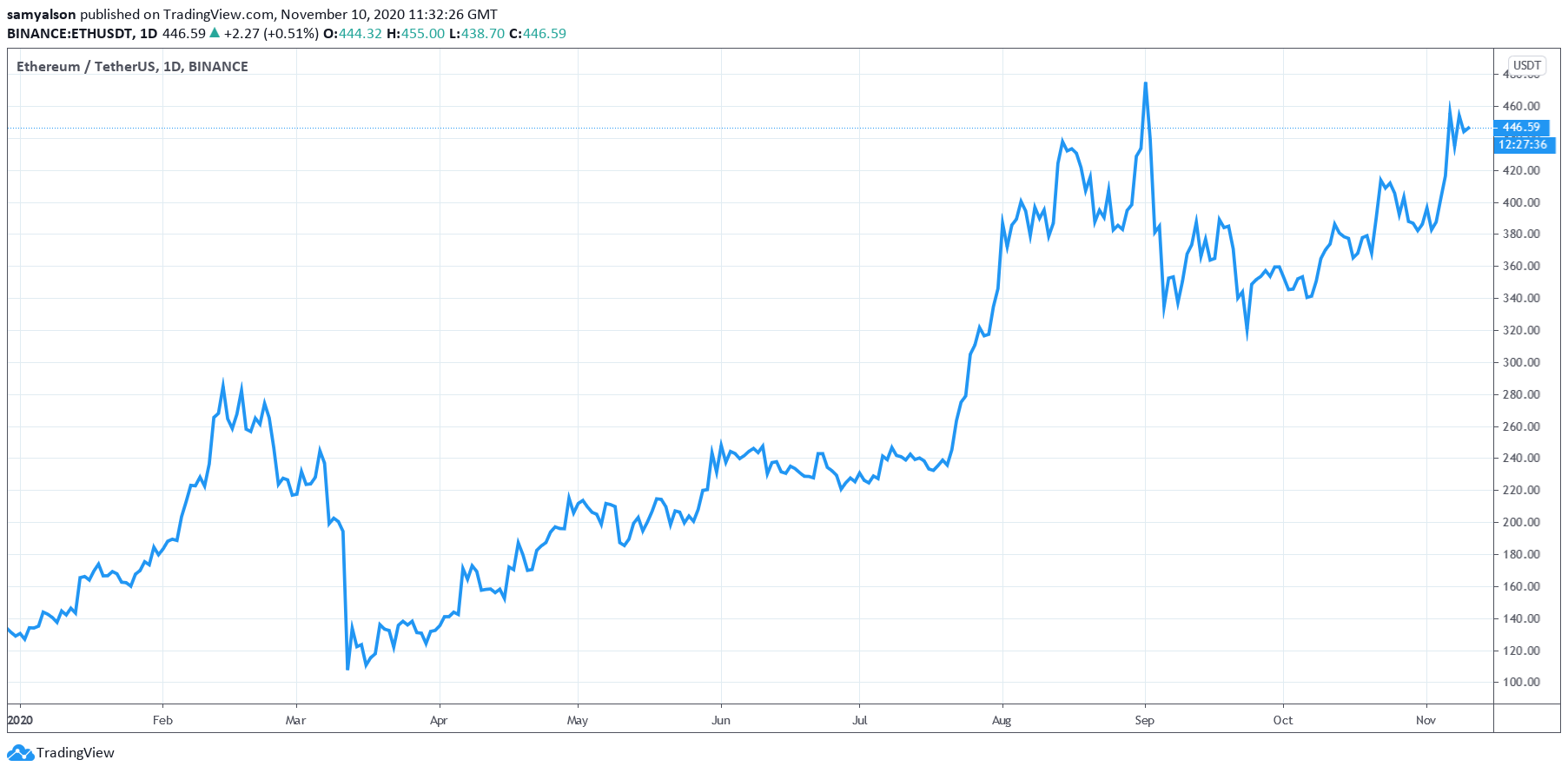Select the Mar label on time axis
Image resolution: width=1568 pixels, height=773 pixels.
click(x=295, y=720)
